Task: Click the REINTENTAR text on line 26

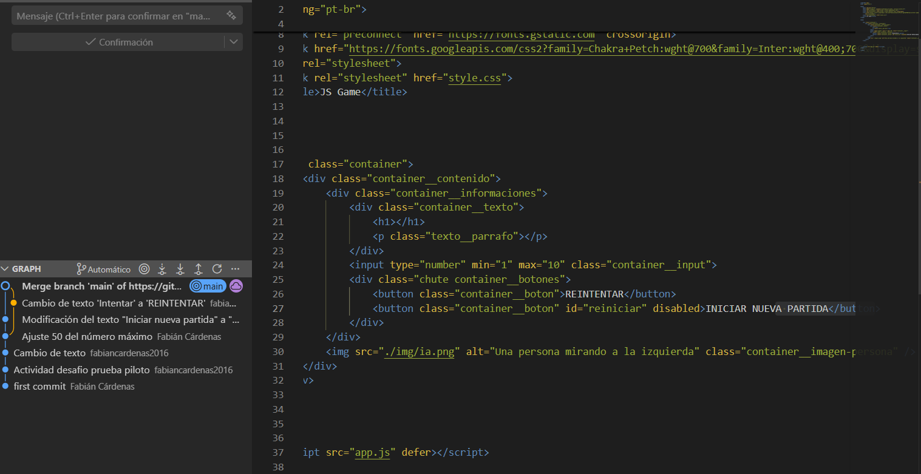Action: [x=594, y=294]
